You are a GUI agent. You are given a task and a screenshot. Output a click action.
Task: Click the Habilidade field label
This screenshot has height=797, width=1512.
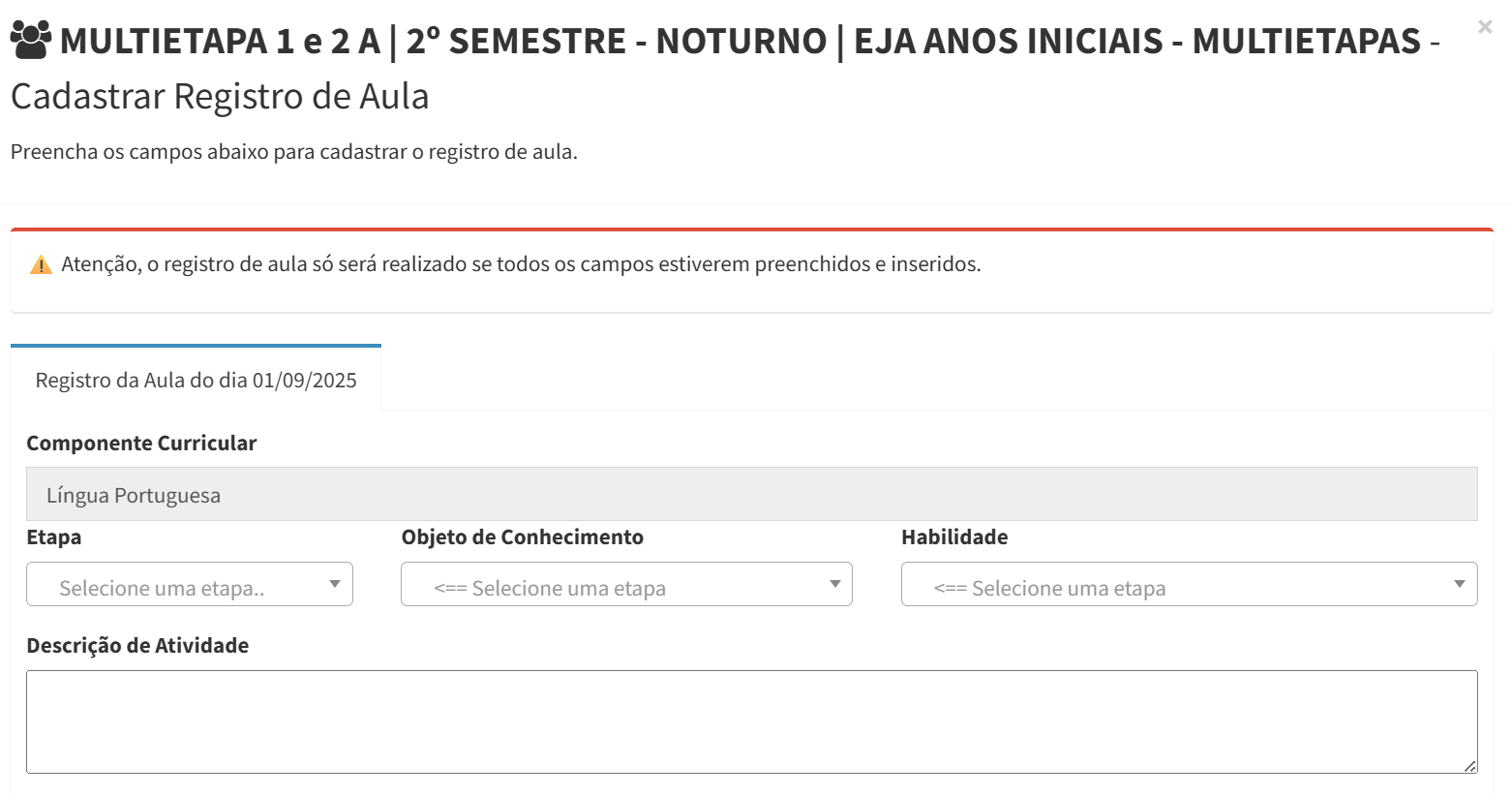click(954, 537)
